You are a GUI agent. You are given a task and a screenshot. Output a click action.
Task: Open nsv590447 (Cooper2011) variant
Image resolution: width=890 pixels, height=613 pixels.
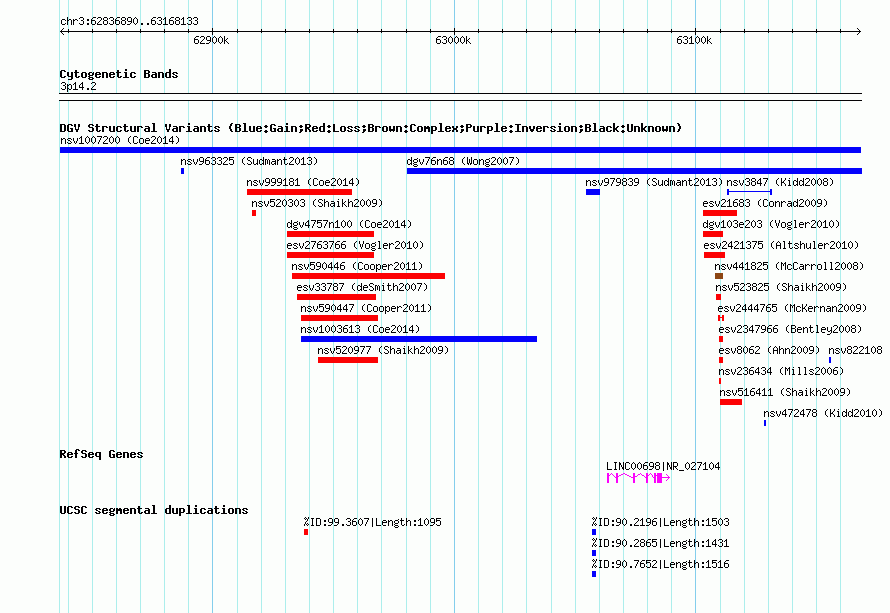(366, 308)
